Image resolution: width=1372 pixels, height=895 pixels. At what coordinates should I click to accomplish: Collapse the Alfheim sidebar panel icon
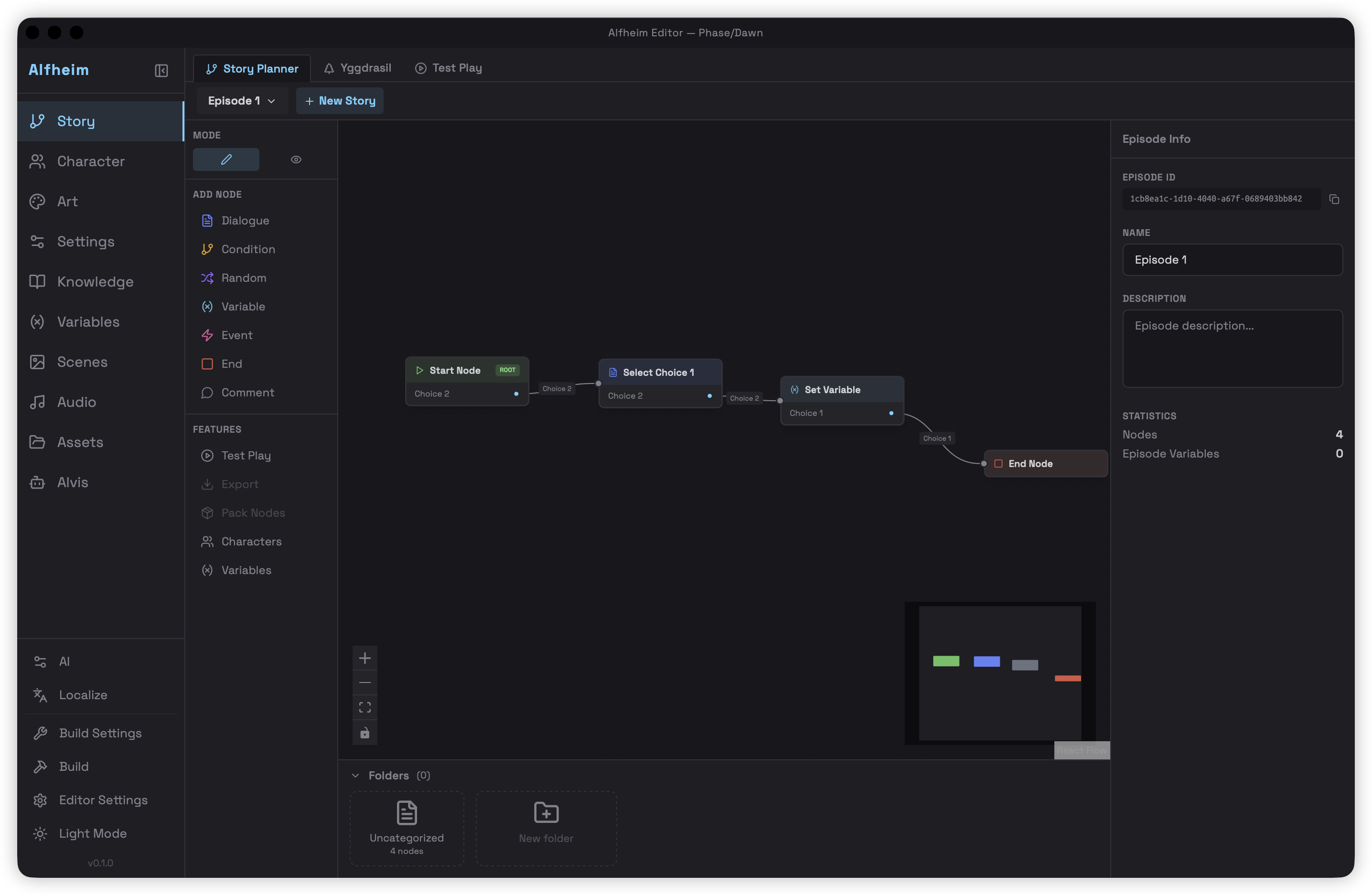[161, 70]
